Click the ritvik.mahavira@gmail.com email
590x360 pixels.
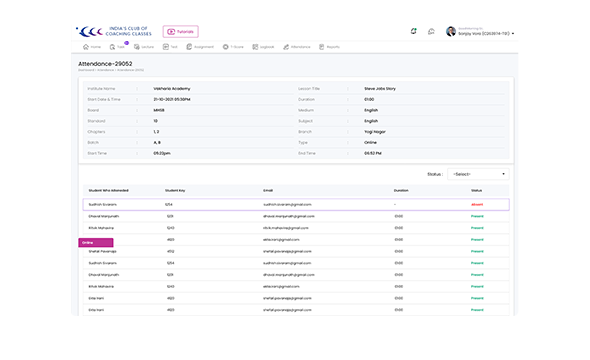tap(286, 228)
